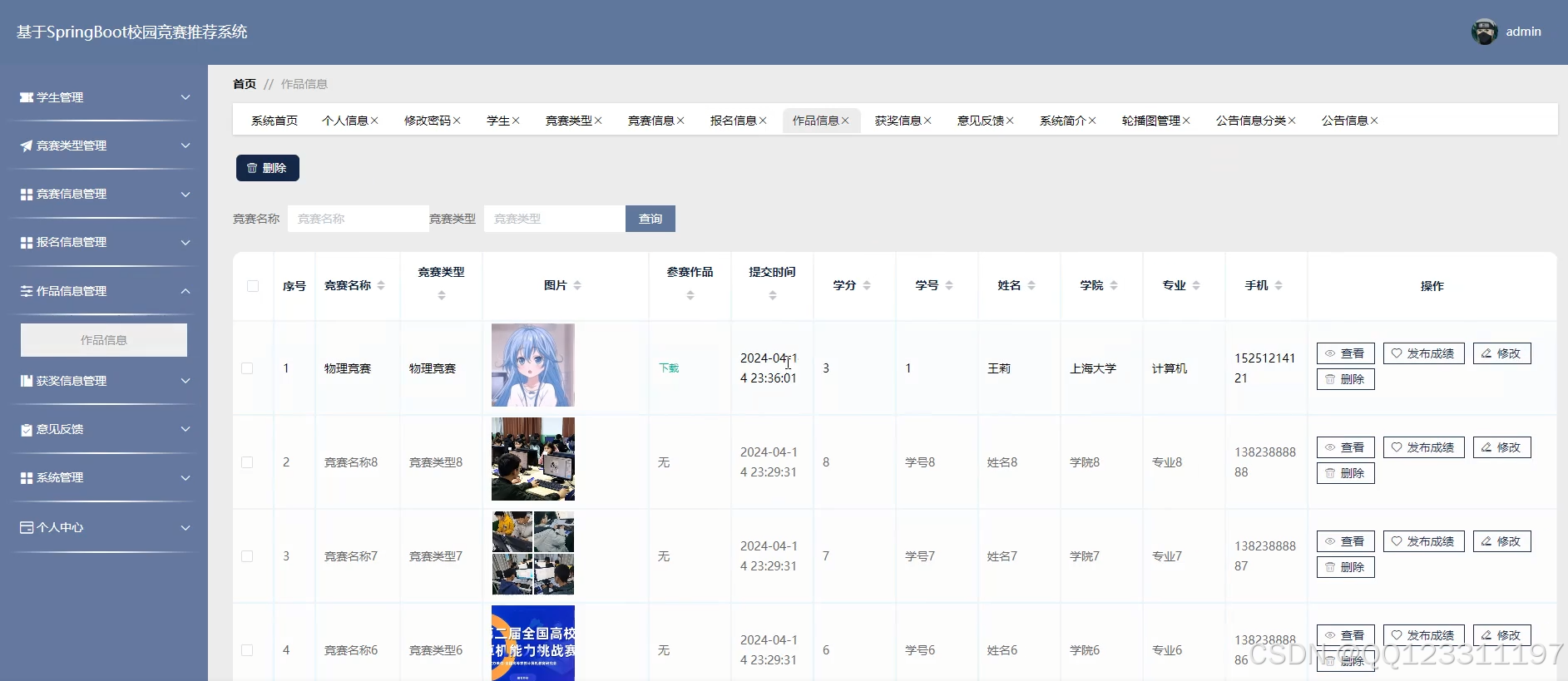Open the four-photo collage thumbnail in row 3
The width and height of the screenshot is (1568, 681).
533,553
